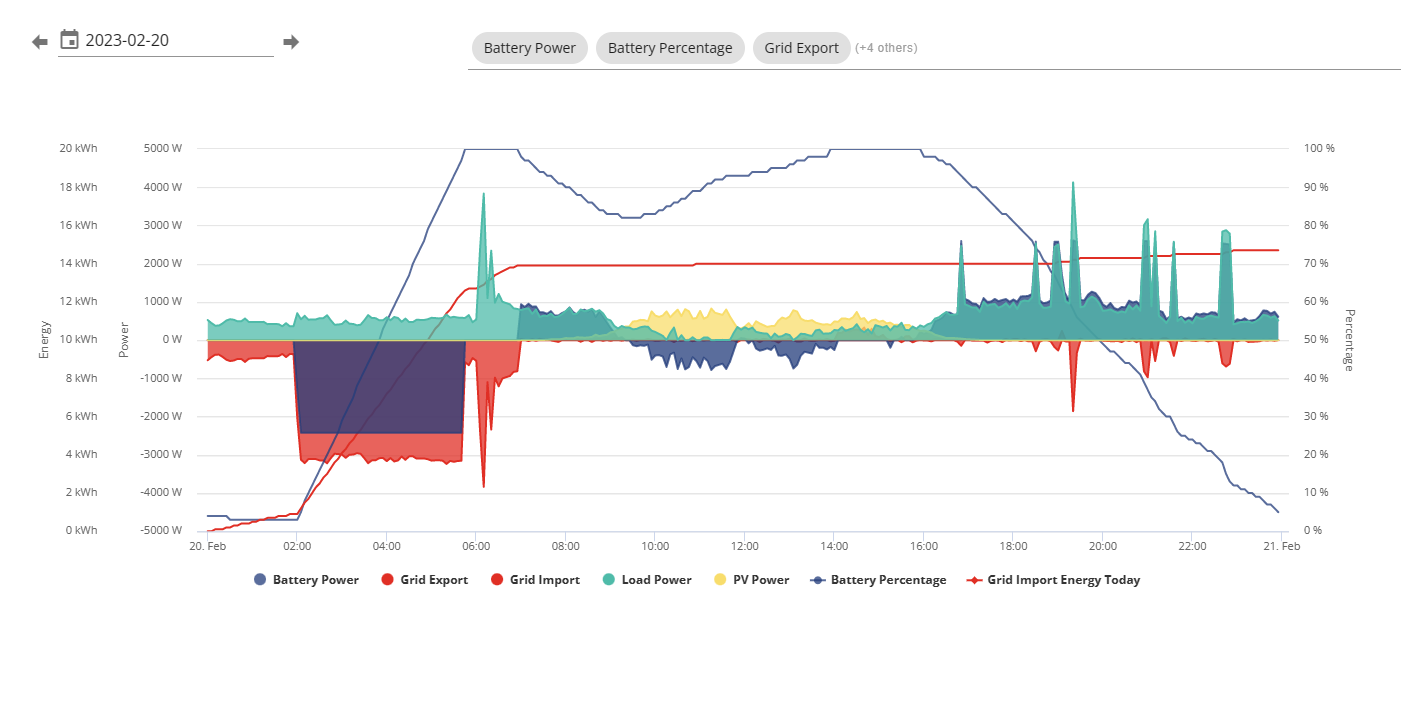Select the Grid Export chip
This screenshot has width=1401, height=703.
pyautogui.click(x=802, y=48)
